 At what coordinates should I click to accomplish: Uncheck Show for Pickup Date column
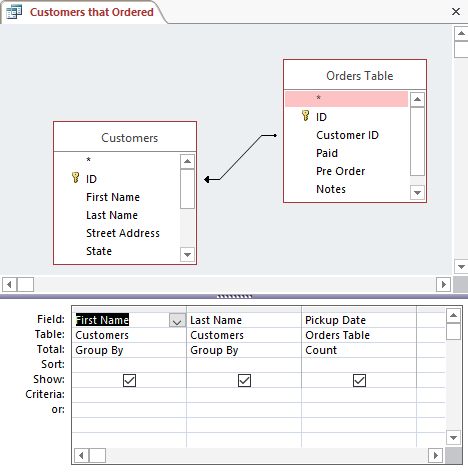click(x=359, y=380)
